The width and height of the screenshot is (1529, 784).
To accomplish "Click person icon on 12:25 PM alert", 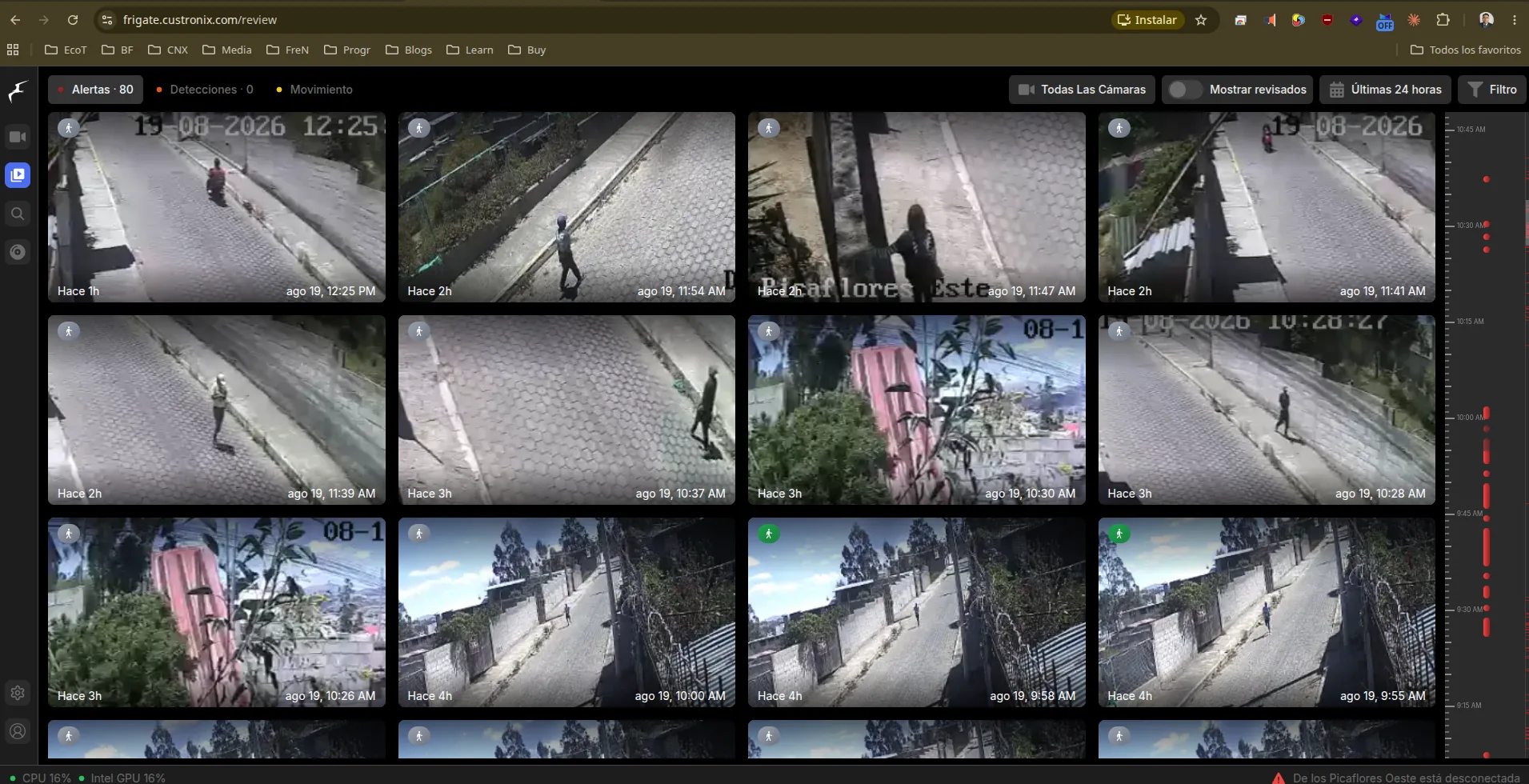I will tap(69, 128).
